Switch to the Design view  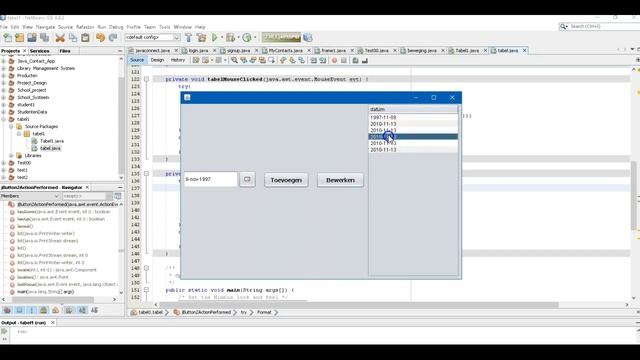click(x=157, y=60)
